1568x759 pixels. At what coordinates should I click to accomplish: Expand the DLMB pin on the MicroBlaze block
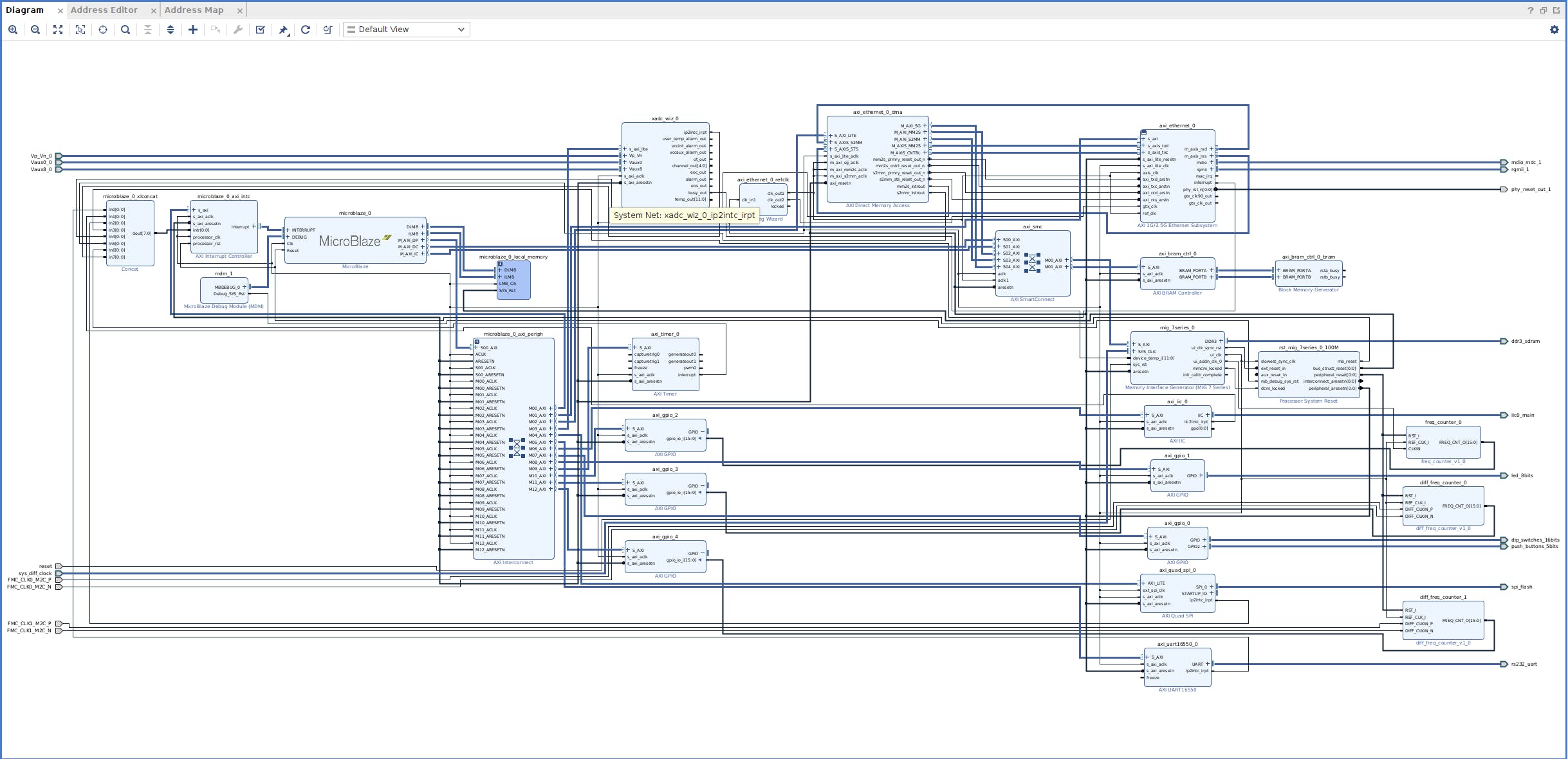coord(423,226)
